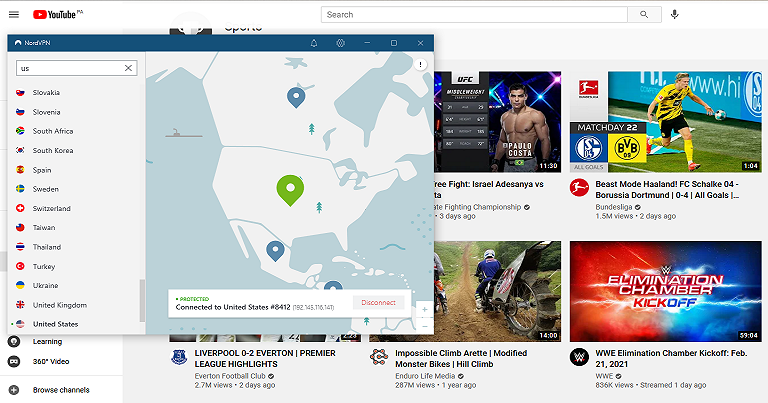Click the South Korea flag icon
The image size is (768, 403).
point(20,150)
